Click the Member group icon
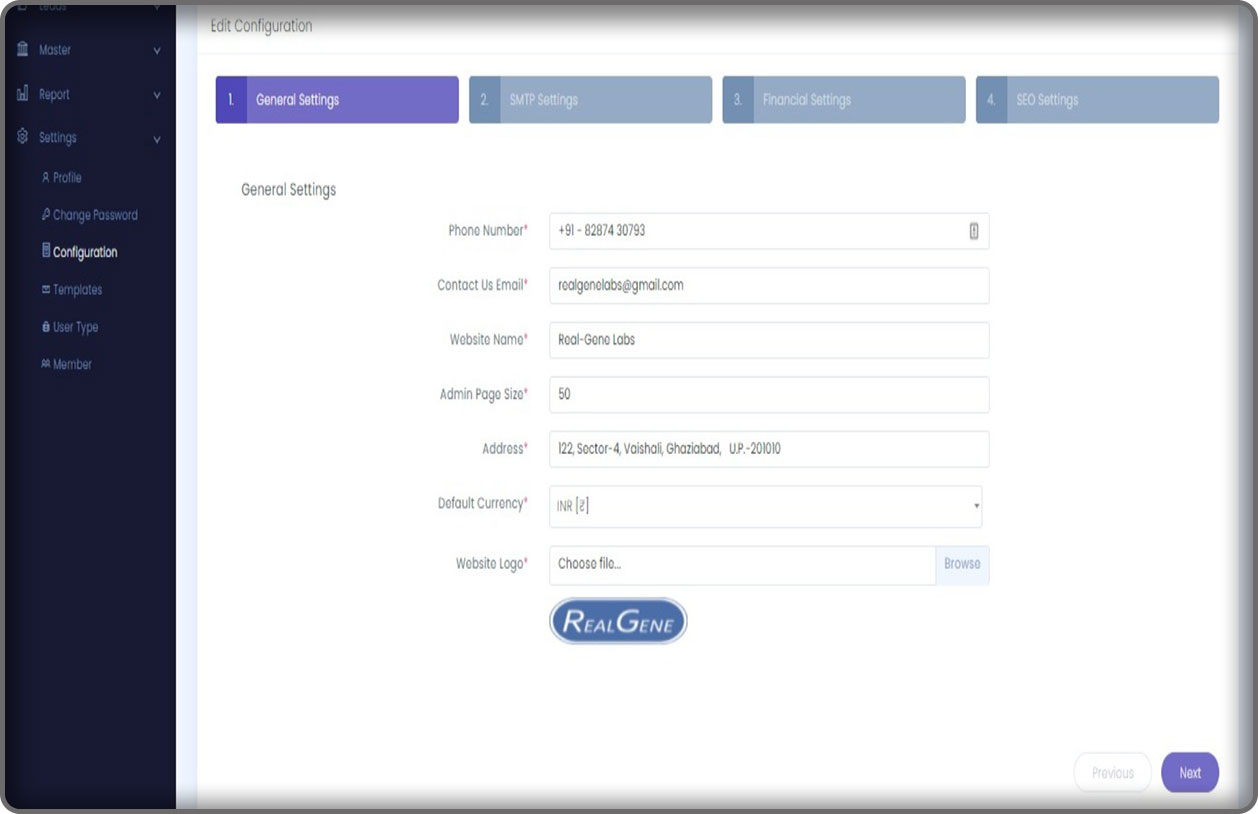 46,364
